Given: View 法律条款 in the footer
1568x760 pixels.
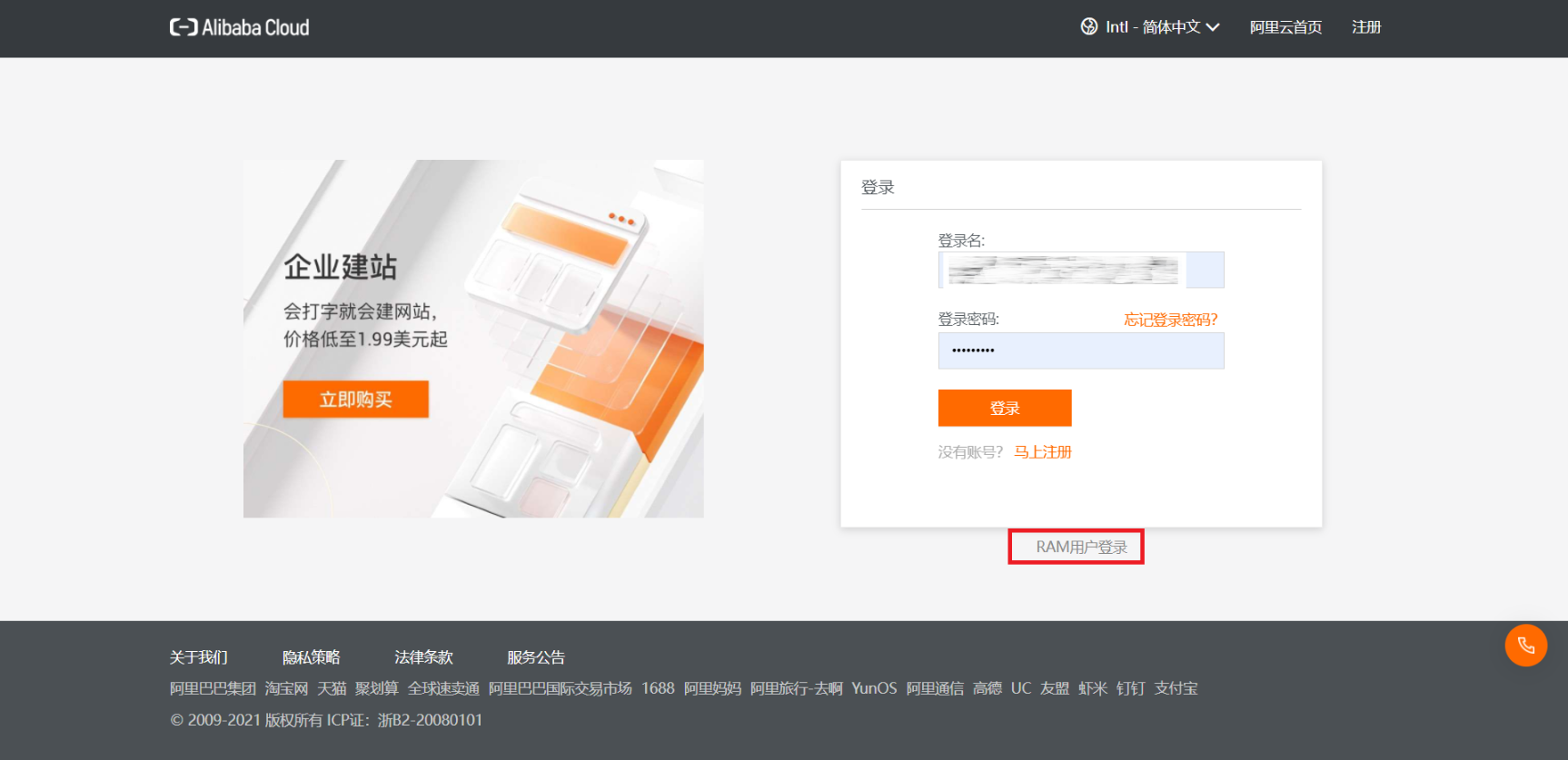Looking at the screenshot, I should click(423, 657).
